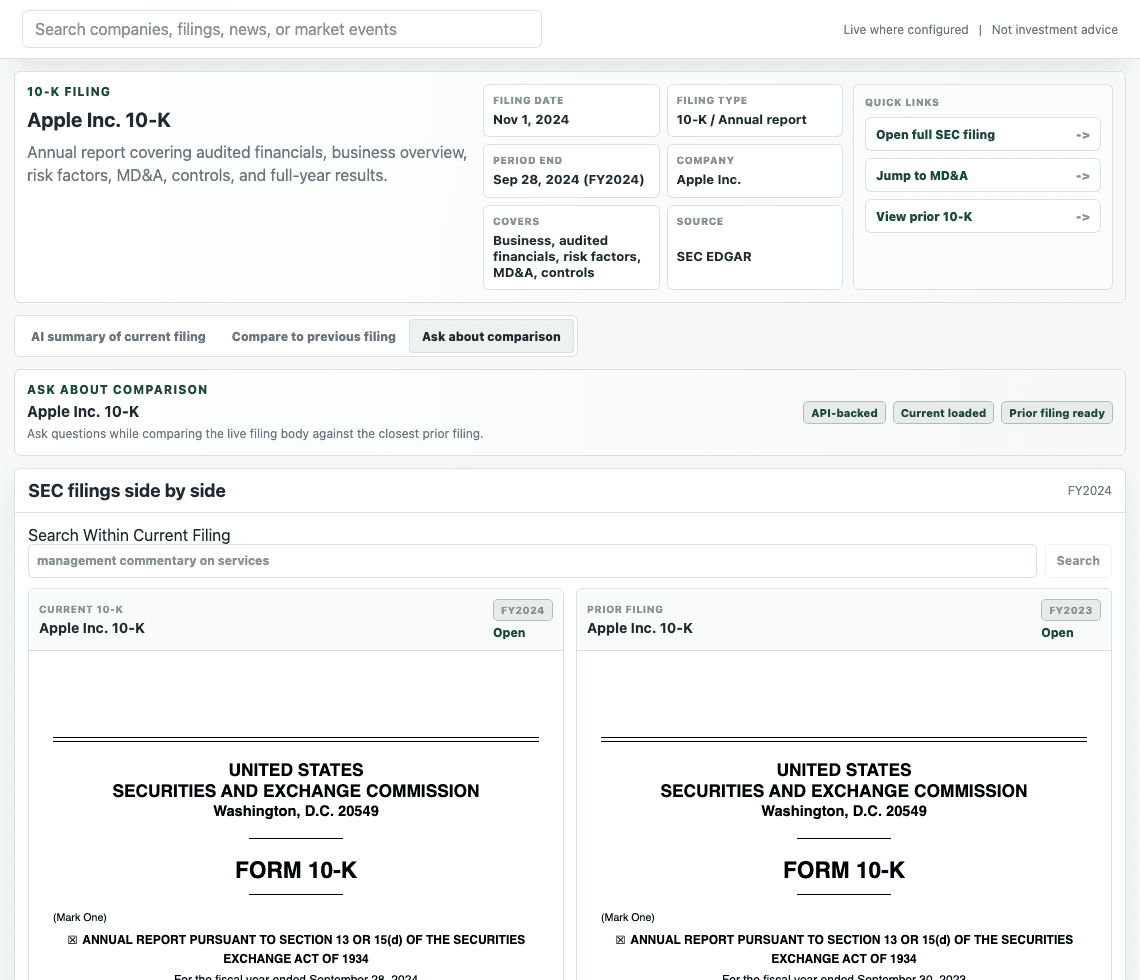Switch to AI summary of current filing tab
Image resolution: width=1140 pixels, height=980 pixels.
coord(118,337)
